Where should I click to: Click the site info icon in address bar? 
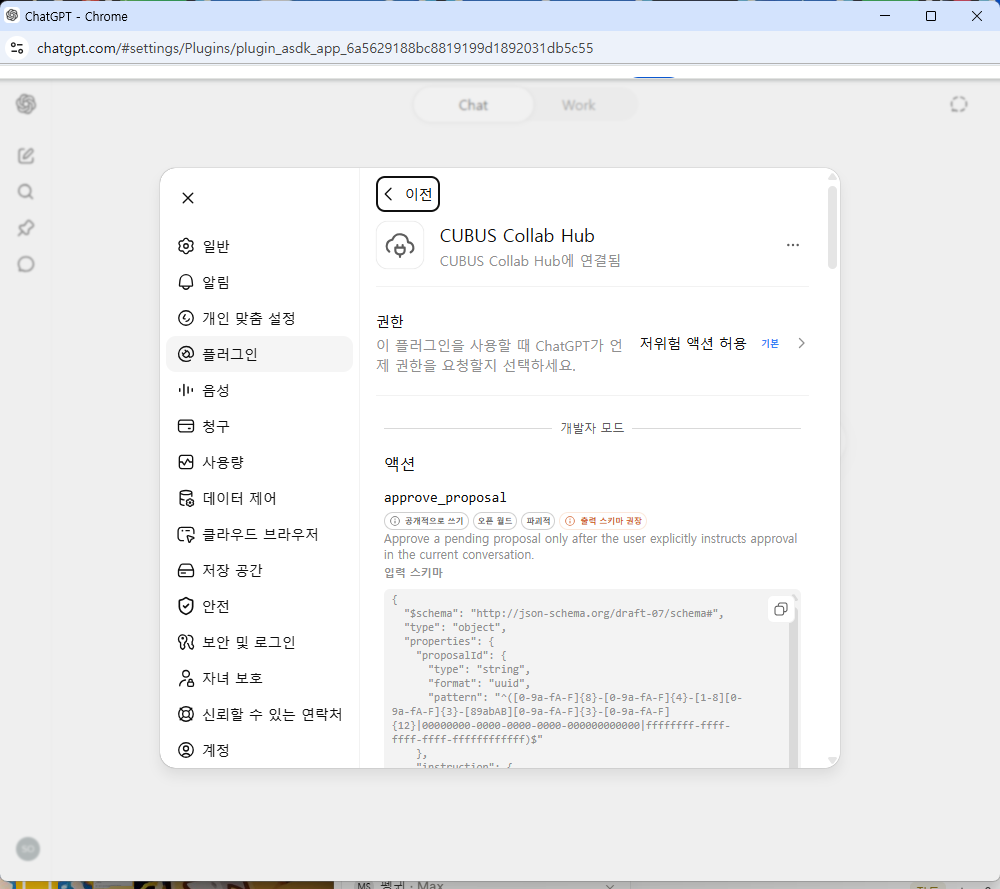(x=17, y=48)
